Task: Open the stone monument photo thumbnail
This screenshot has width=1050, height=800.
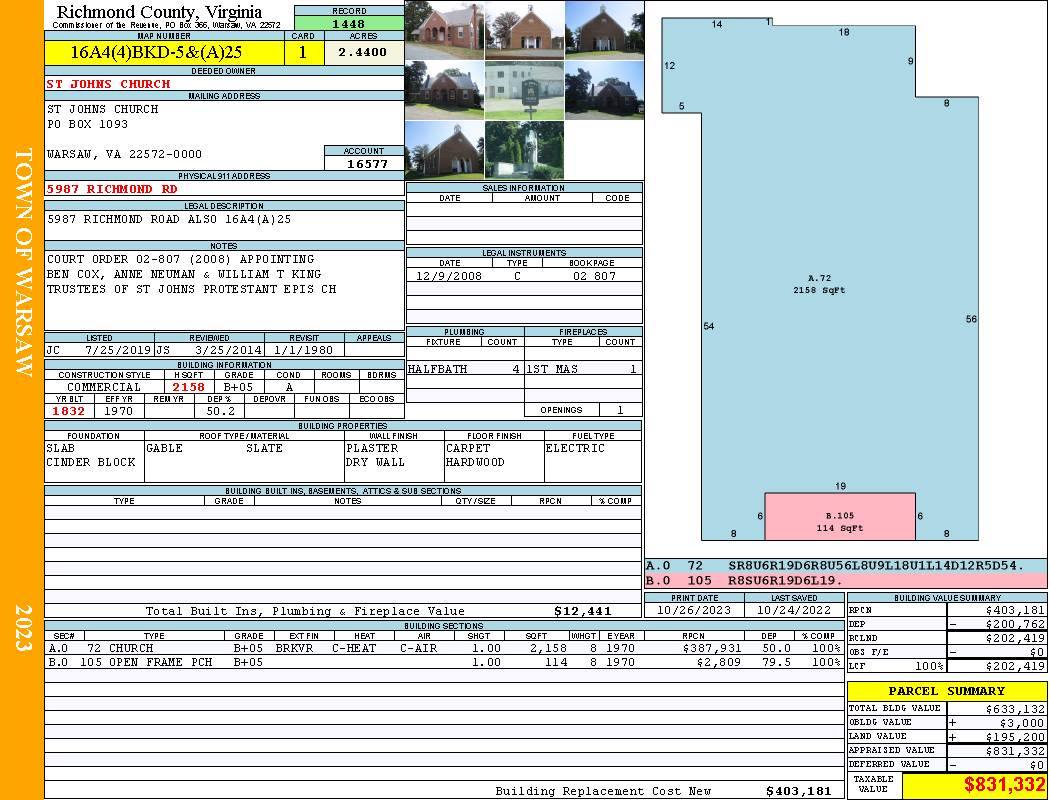Action: click(524, 150)
